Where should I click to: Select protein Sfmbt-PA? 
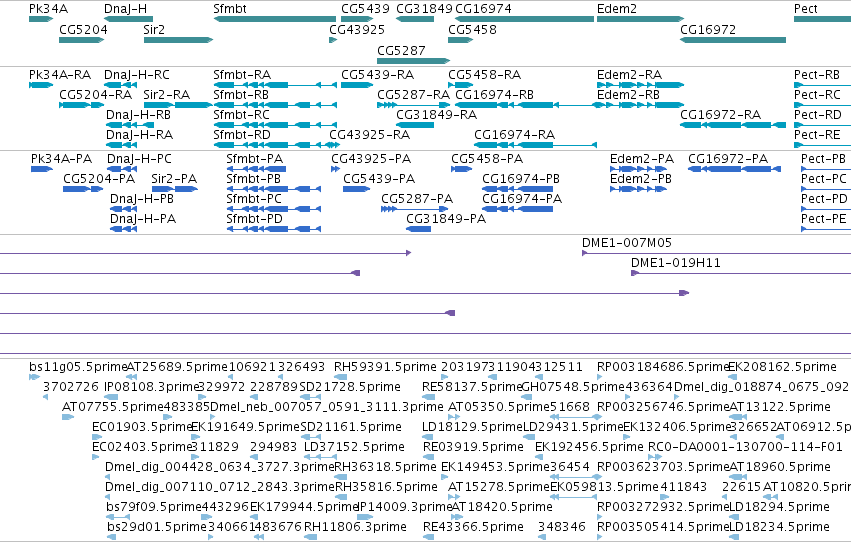click(x=256, y=169)
